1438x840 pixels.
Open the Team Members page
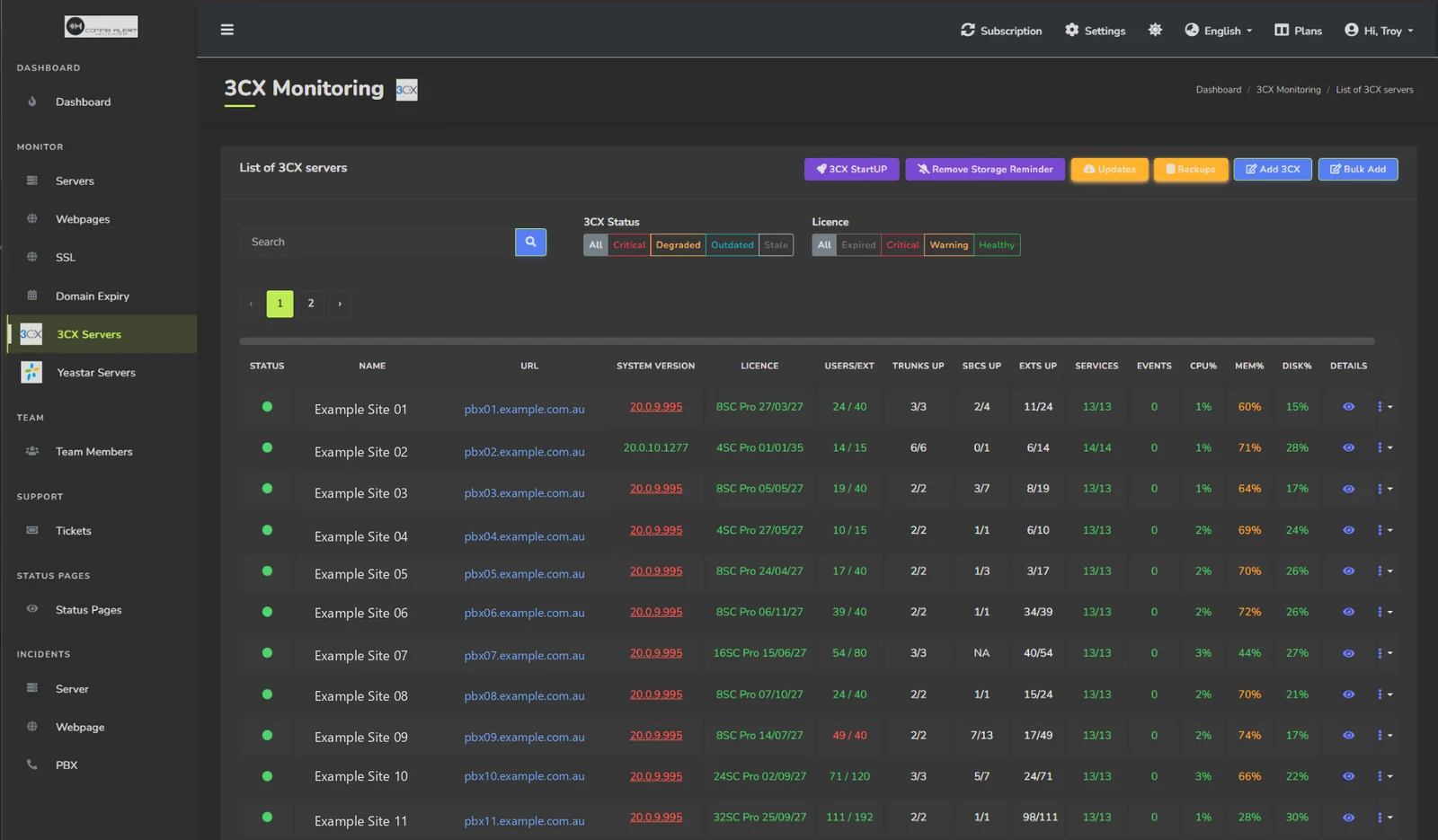click(x=93, y=452)
